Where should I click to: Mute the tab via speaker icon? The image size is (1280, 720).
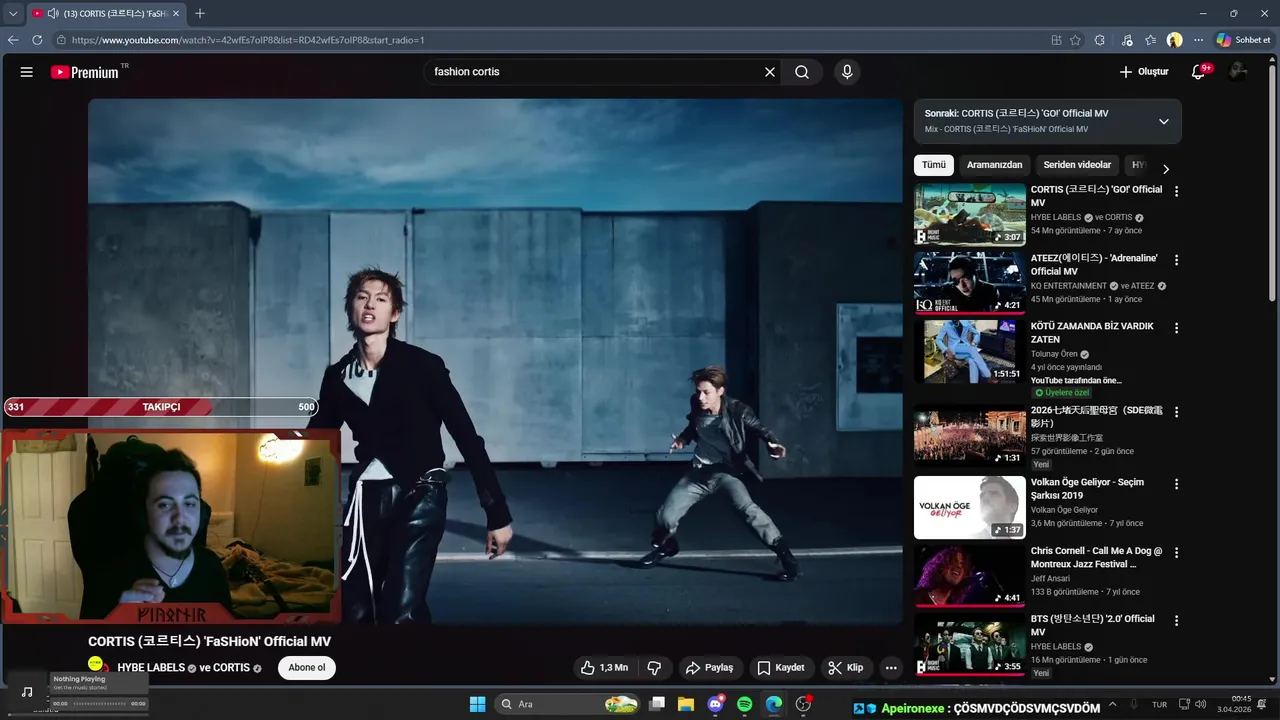52,13
